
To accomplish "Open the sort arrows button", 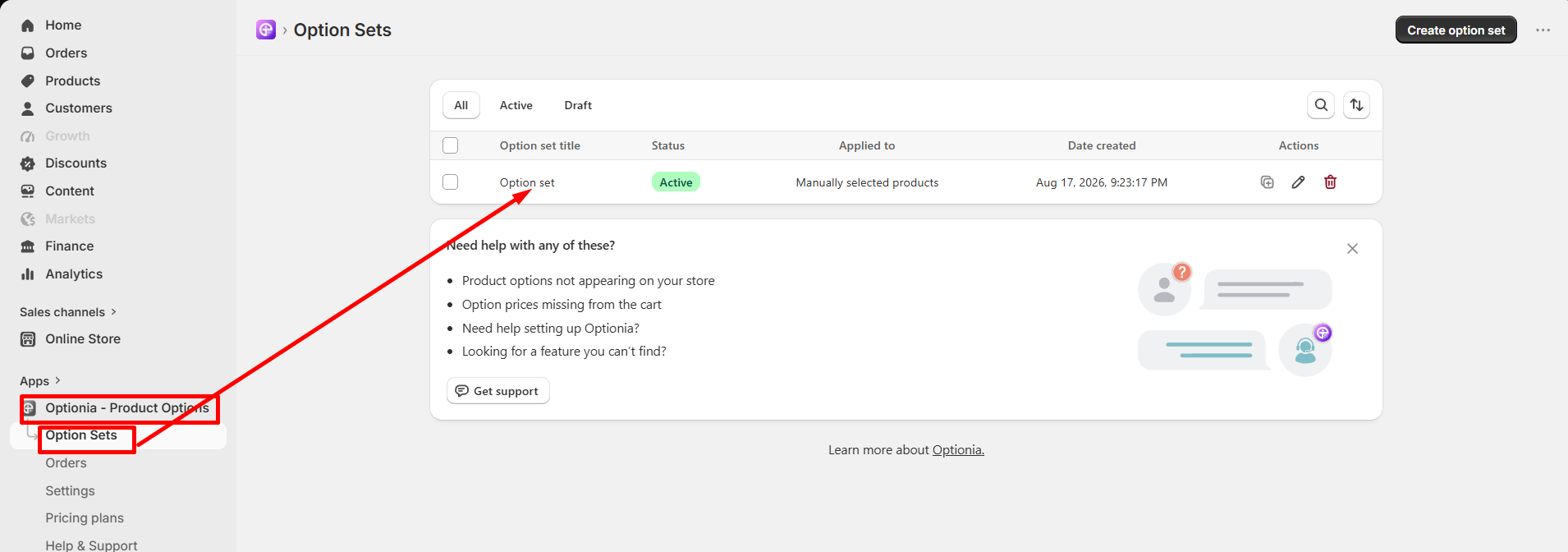I will (x=1357, y=105).
